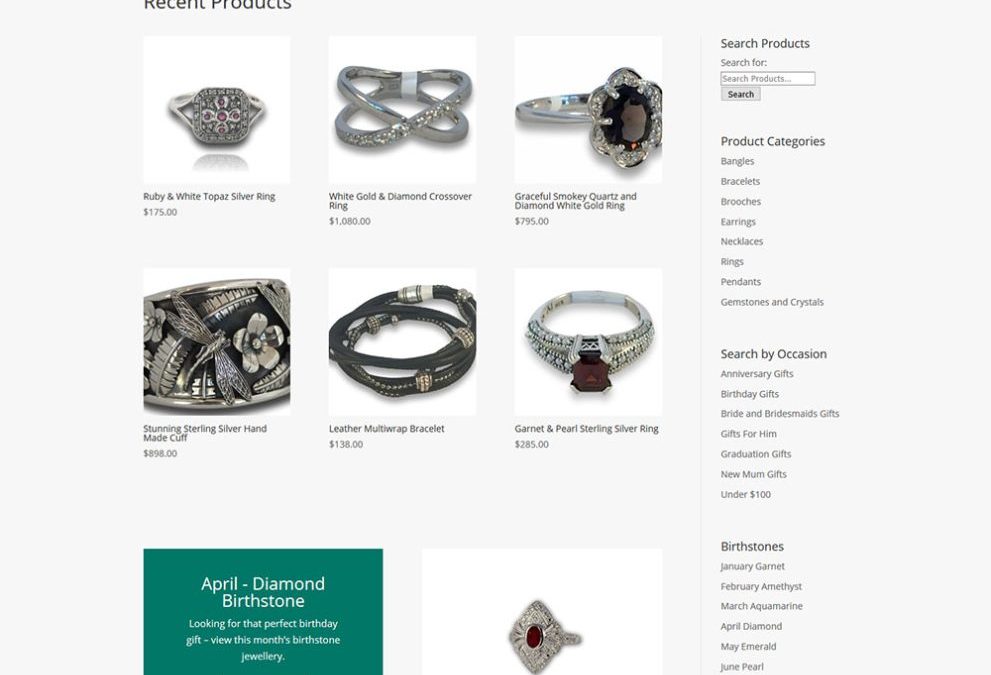Open the Garnet & Pearl Sterling Silver Ring image
Screen dimensions: 991x675
[x=588, y=342]
